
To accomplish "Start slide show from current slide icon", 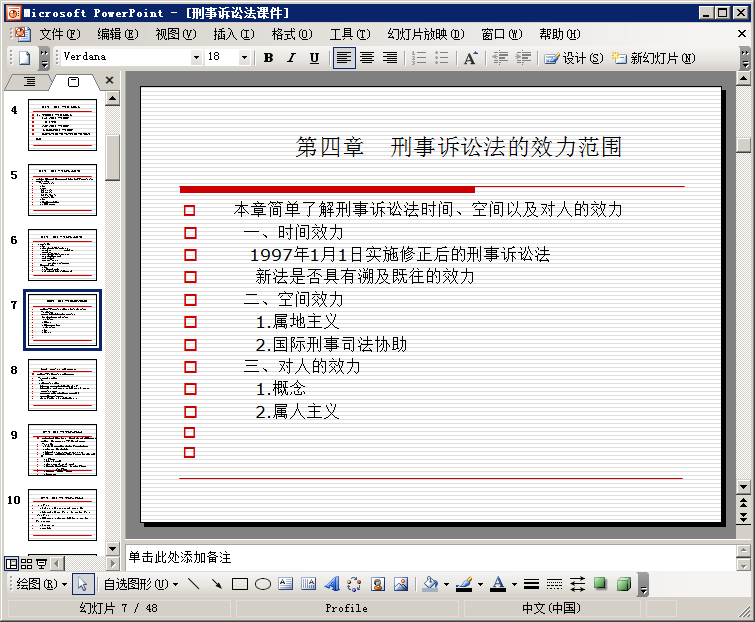I will [41, 563].
